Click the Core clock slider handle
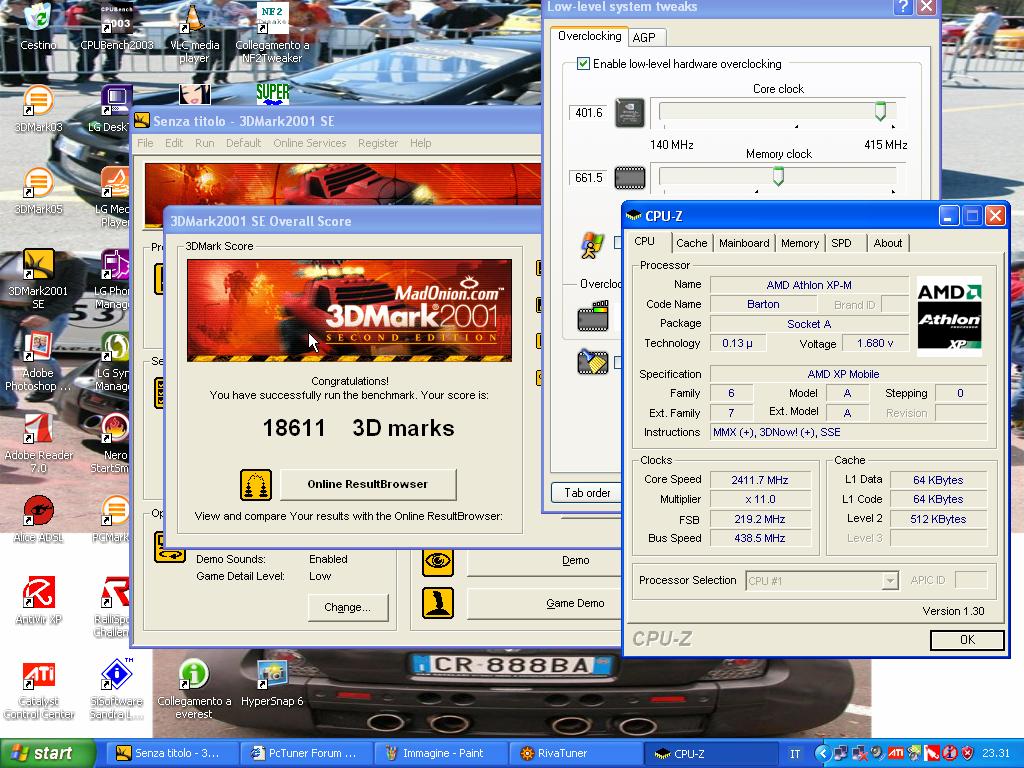Image resolution: width=1024 pixels, height=768 pixels. tap(880, 111)
